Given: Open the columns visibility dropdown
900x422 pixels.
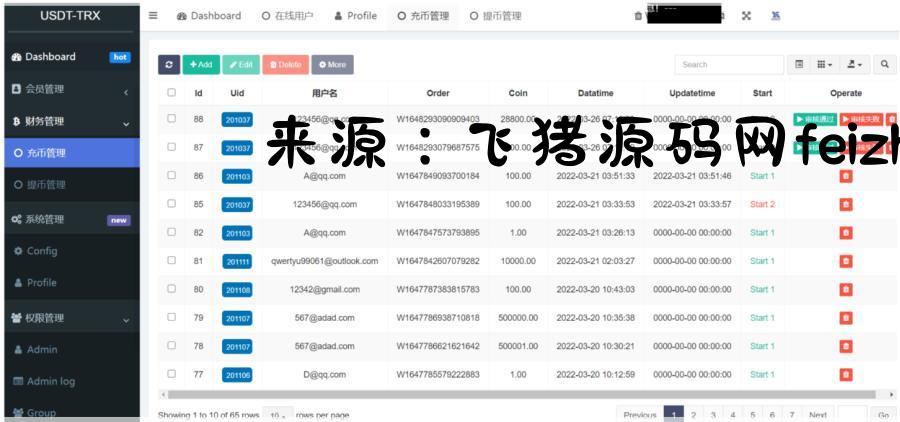Looking at the screenshot, I should pos(825,64).
